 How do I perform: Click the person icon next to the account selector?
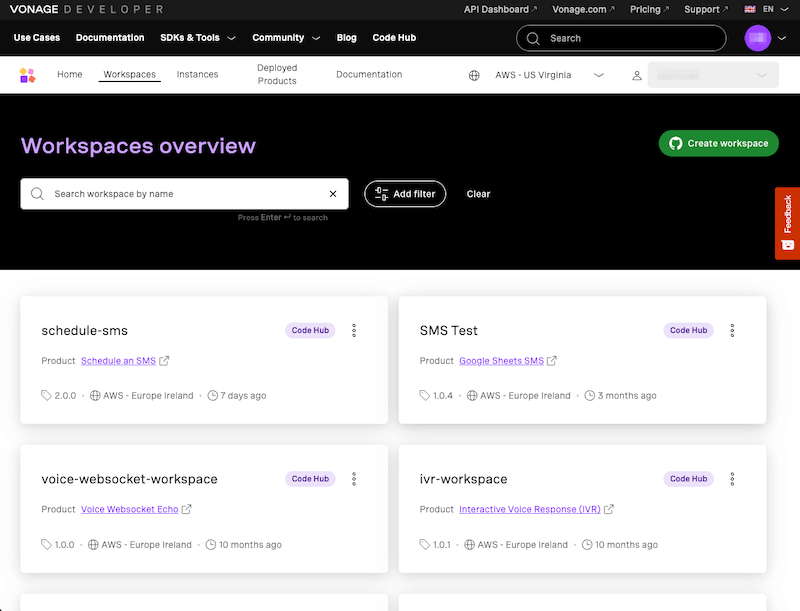click(637, 74)
